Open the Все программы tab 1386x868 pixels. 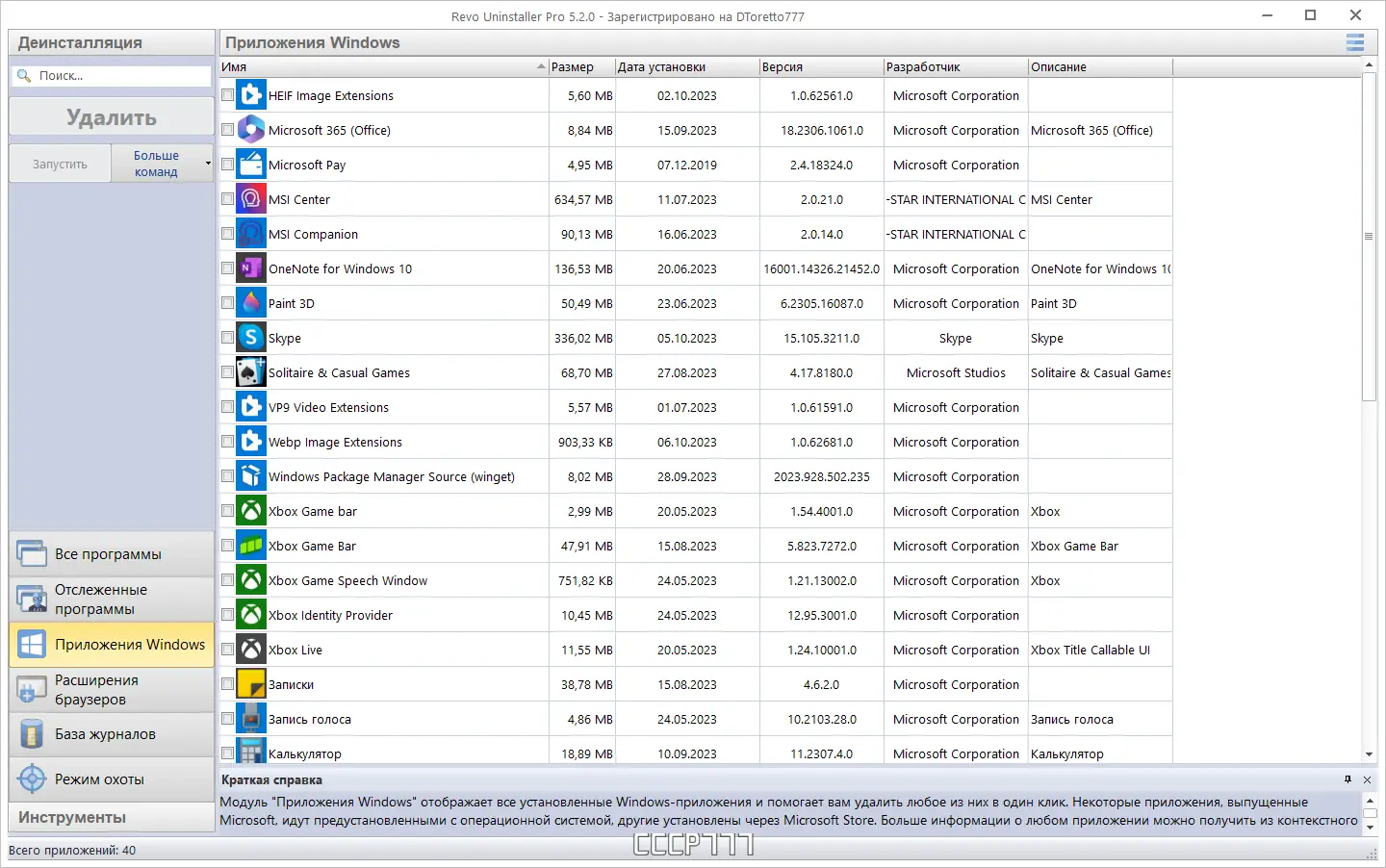(x=112, y=554)
